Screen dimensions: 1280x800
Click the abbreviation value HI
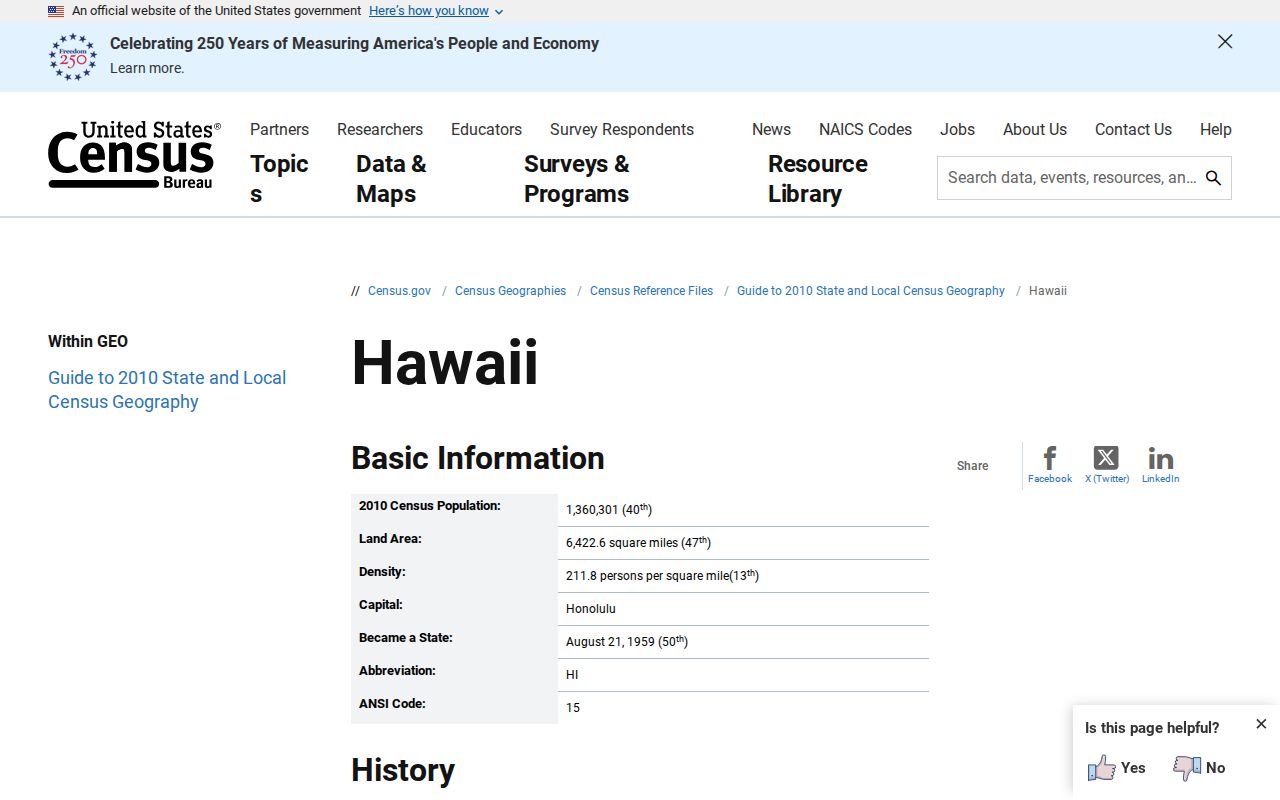[x=572, y=675]
